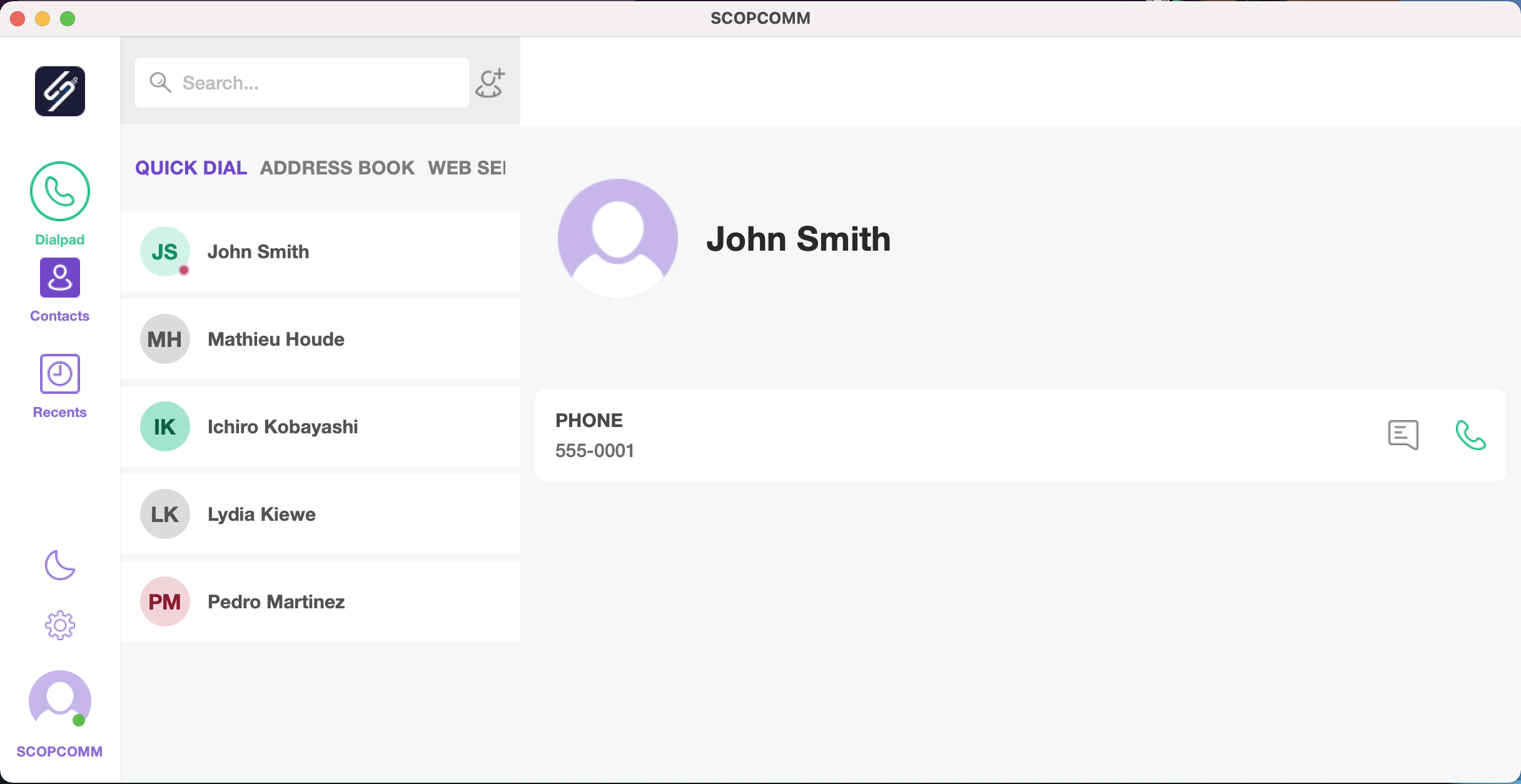Image resolution: width=1521 pixels, height=784 pixels.
Task: Open SCOPCOMM user profile avatar
Action: pyautogui.click(x=60, y=700)
